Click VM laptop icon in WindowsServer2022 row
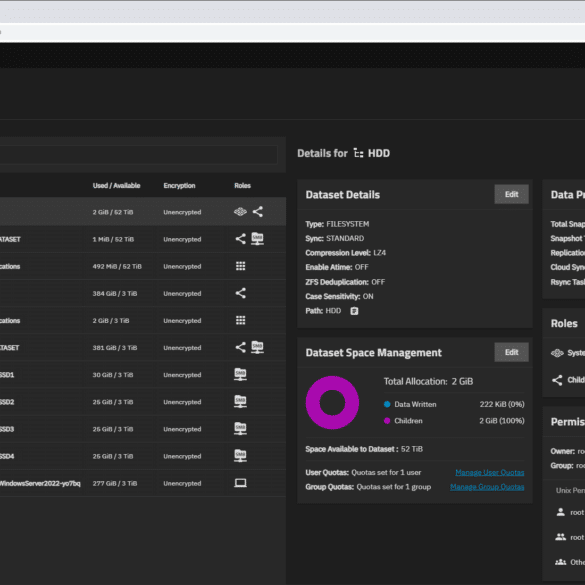 [240, 483]
